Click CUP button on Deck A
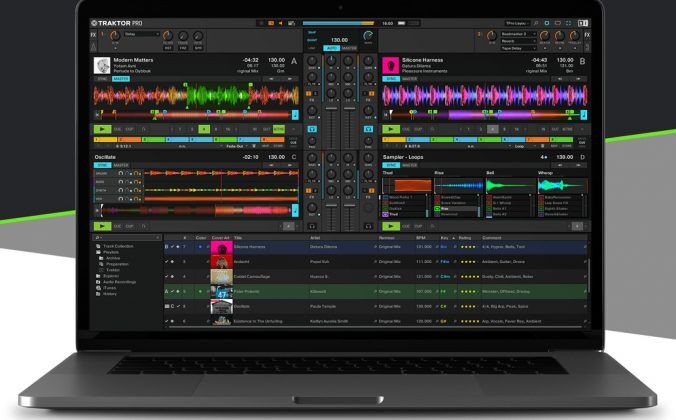 (x=129, y=129)
